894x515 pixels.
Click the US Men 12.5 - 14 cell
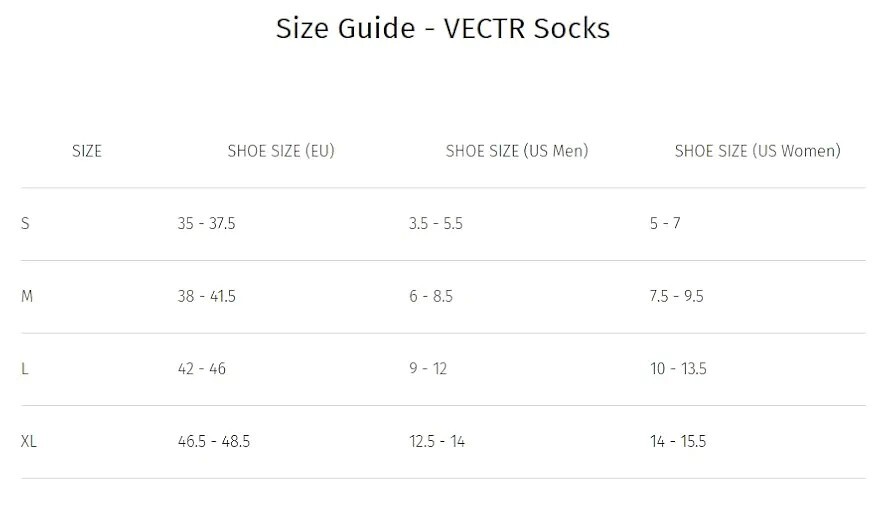[x=437, y=441]
